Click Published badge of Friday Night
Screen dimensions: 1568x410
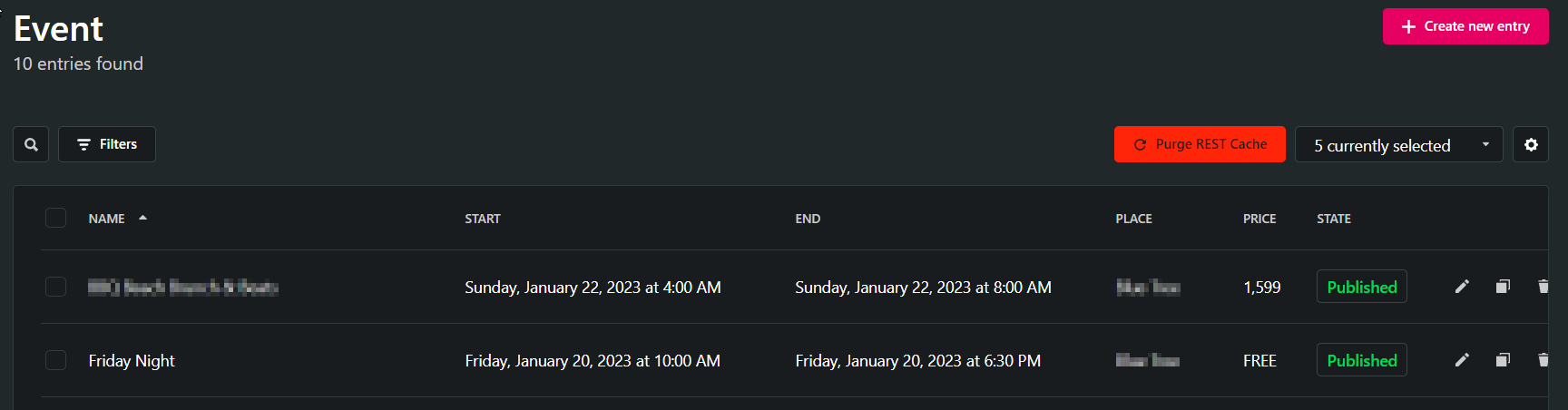coord(1361,360)
